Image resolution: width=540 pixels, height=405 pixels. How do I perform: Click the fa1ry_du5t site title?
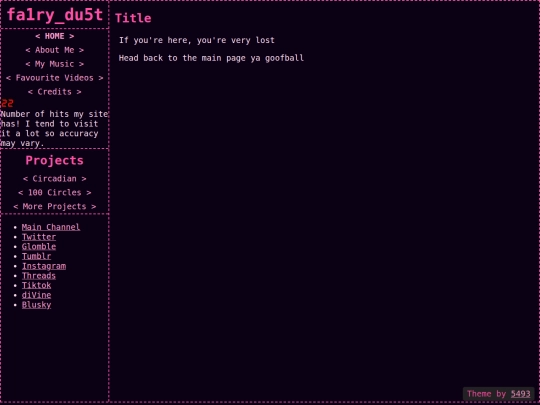[55, 15]
